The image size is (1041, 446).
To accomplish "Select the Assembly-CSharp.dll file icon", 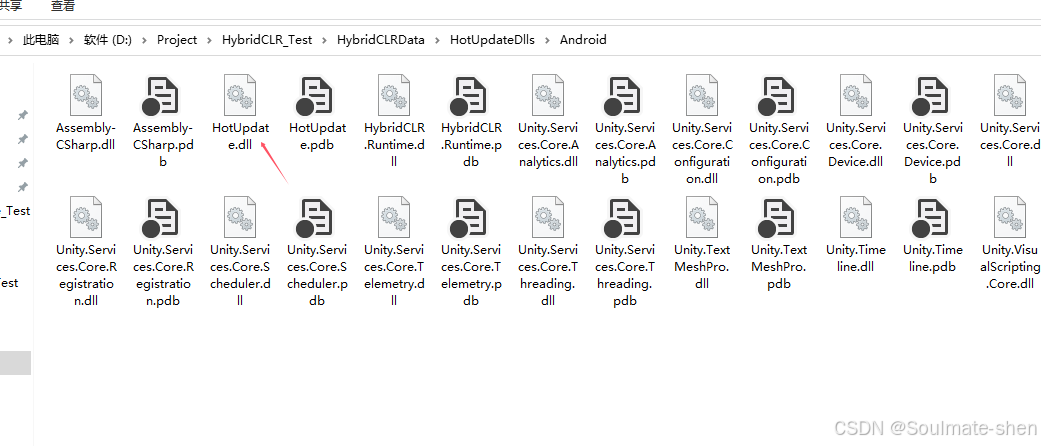I will (x=86, y=95).
